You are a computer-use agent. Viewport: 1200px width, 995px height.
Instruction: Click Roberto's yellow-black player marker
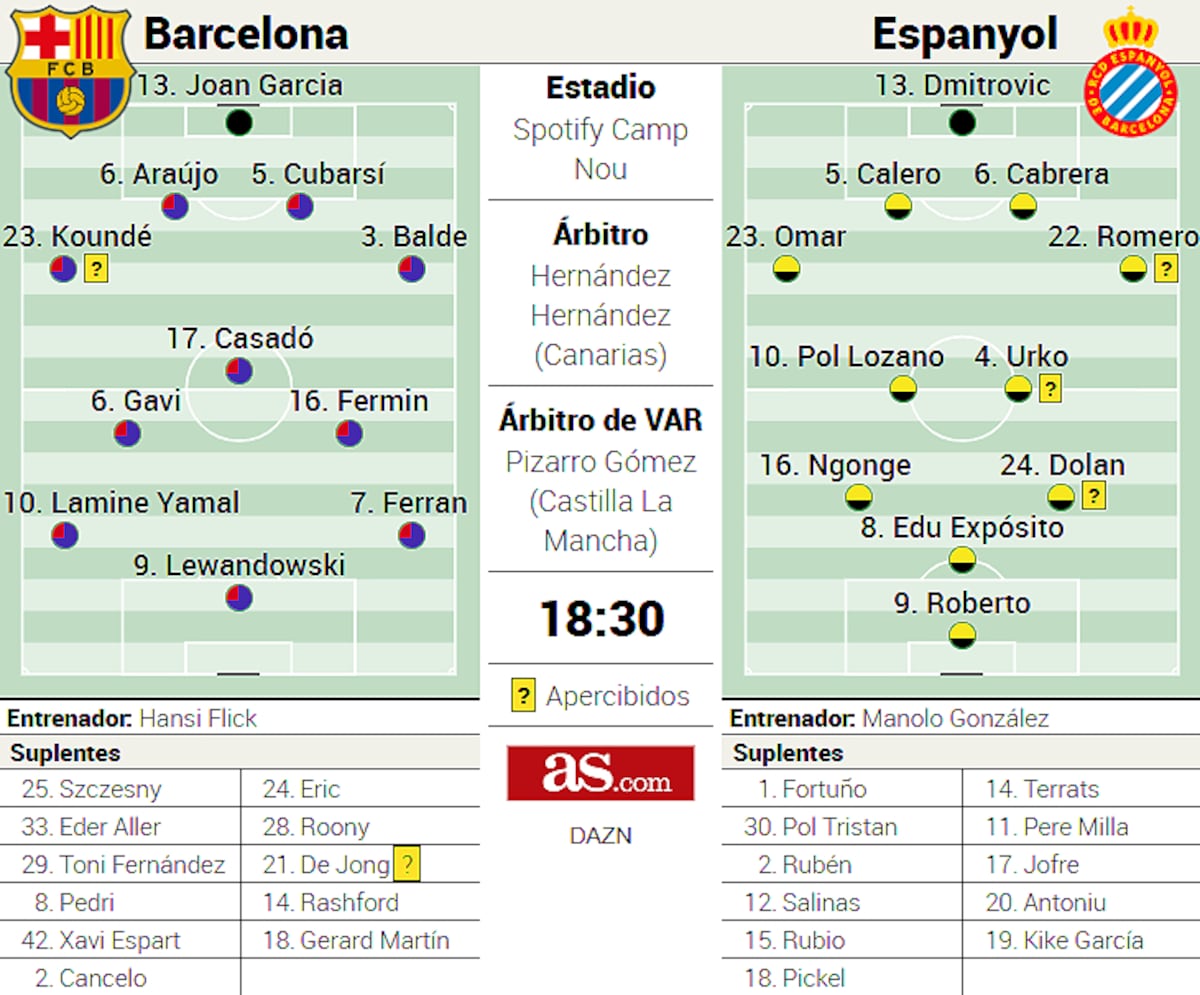coord(962,634)
